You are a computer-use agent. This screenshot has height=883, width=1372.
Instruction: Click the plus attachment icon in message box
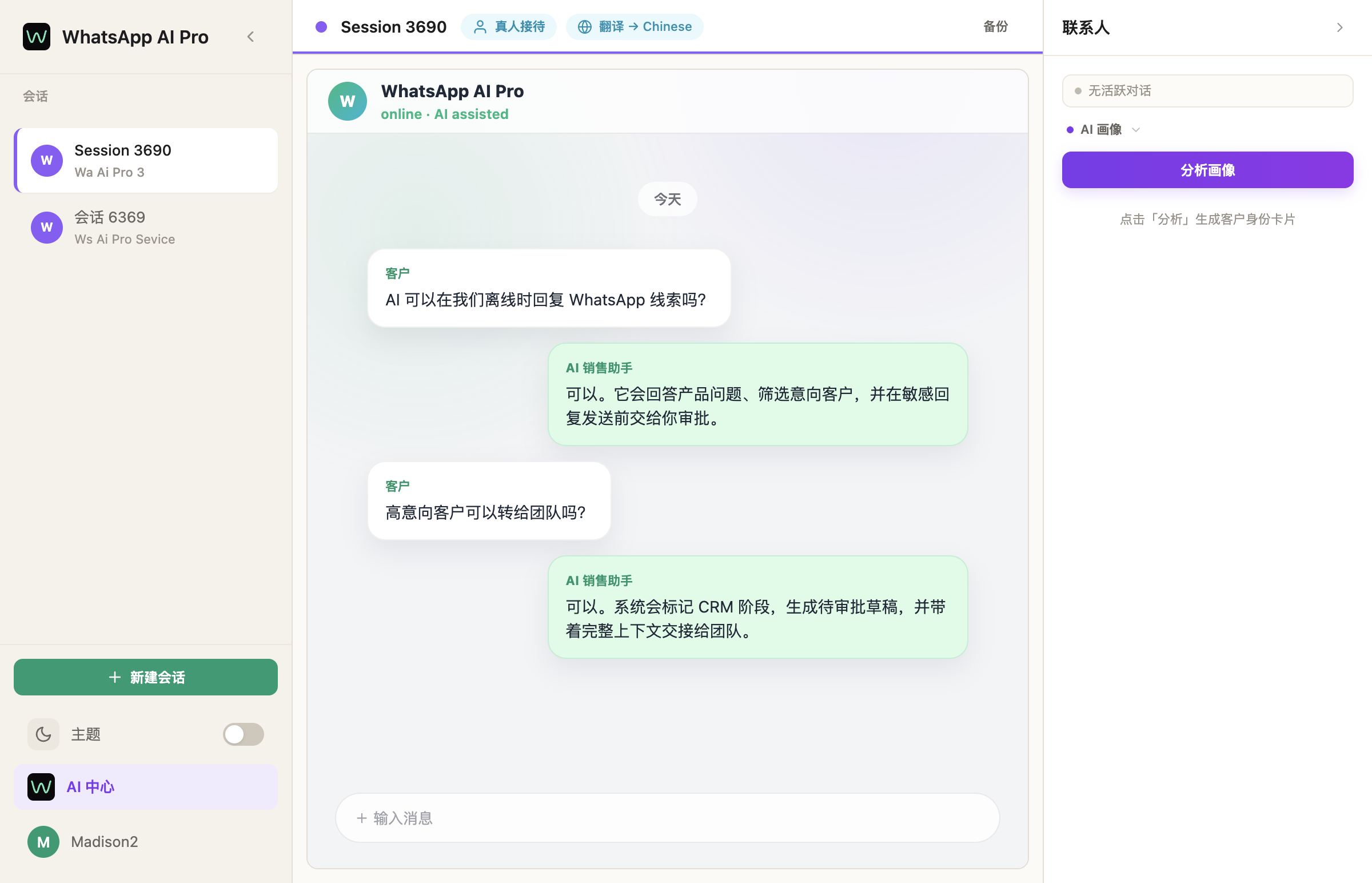point(362,818)
